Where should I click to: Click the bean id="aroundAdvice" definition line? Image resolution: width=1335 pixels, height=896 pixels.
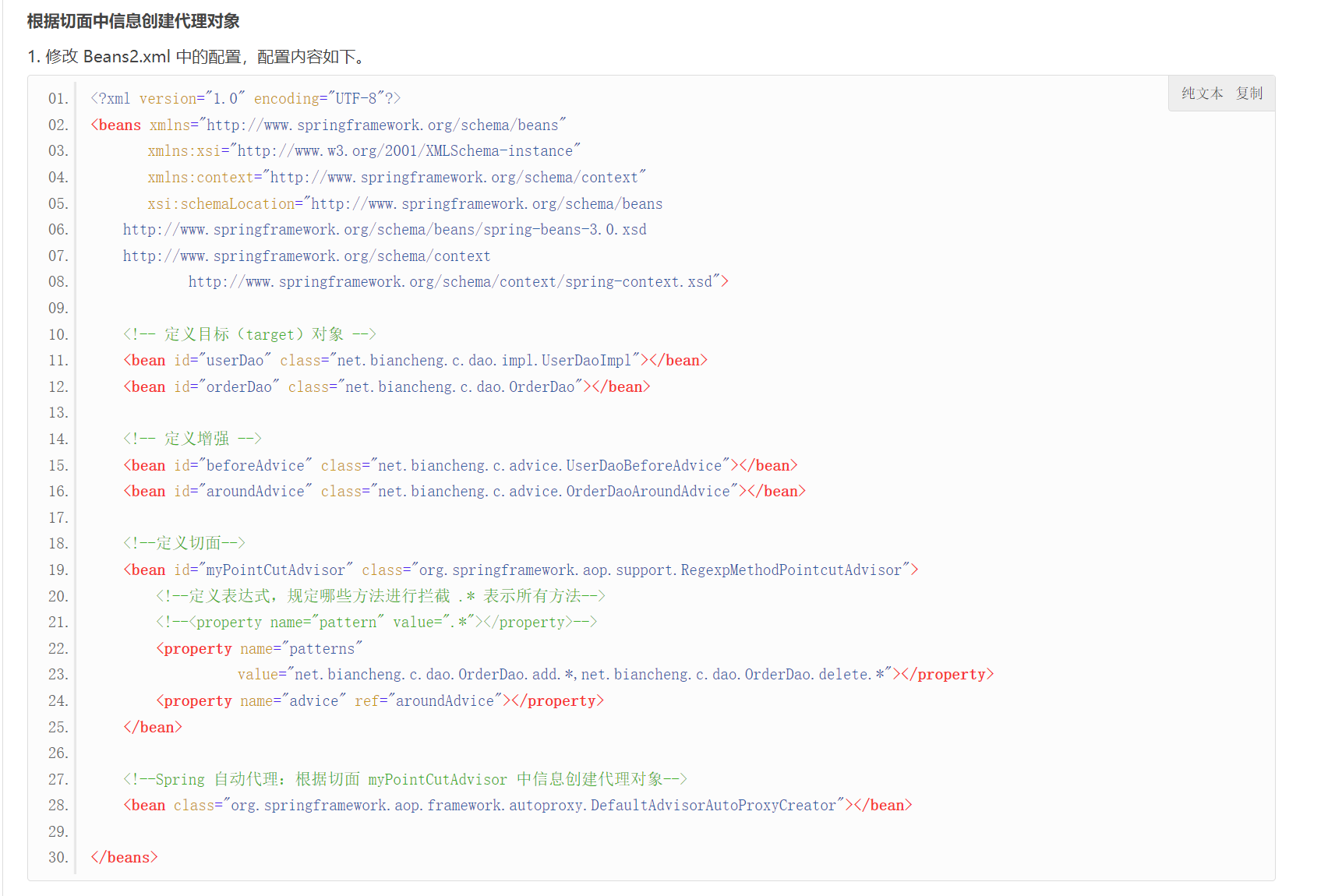pyautogui.click(x=464, y=491)
